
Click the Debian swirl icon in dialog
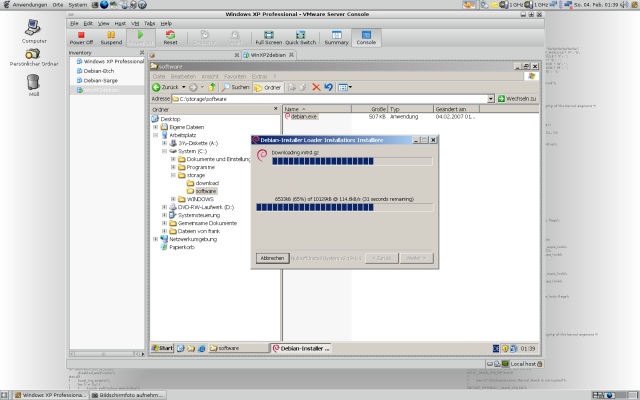point(262,156)
